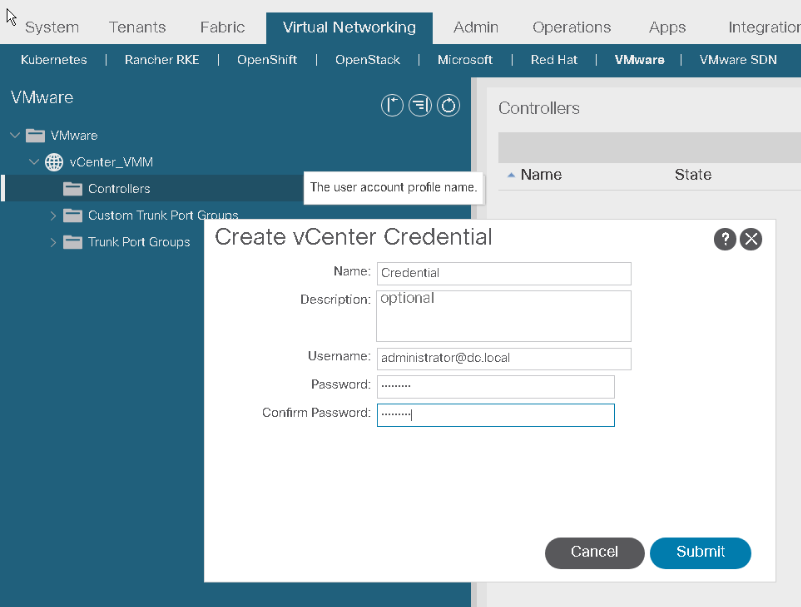Click the VMware navigation pane title
801x607 pixels.
tap(42, 97)
